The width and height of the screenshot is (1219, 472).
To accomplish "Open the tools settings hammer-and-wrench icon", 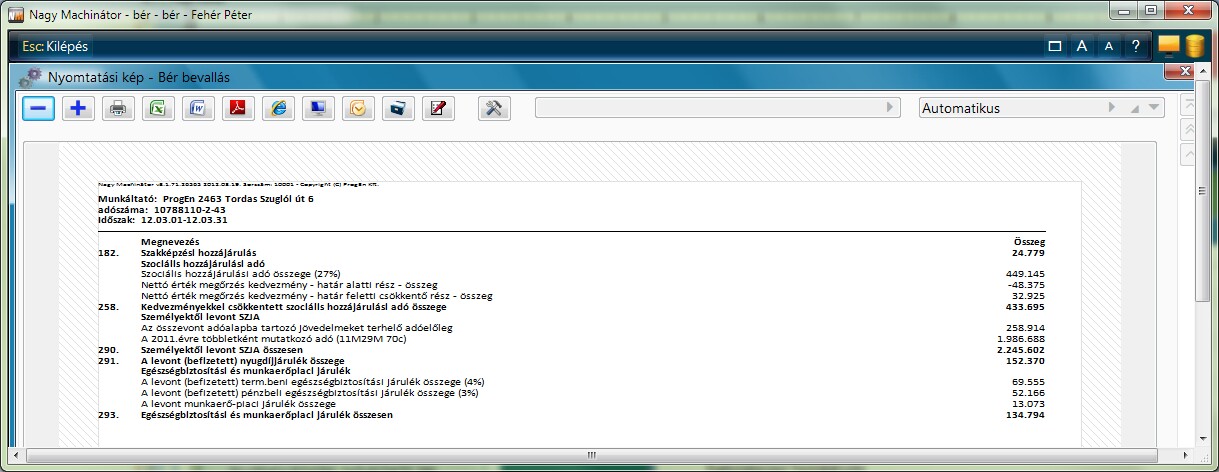I will click(494, 108).
